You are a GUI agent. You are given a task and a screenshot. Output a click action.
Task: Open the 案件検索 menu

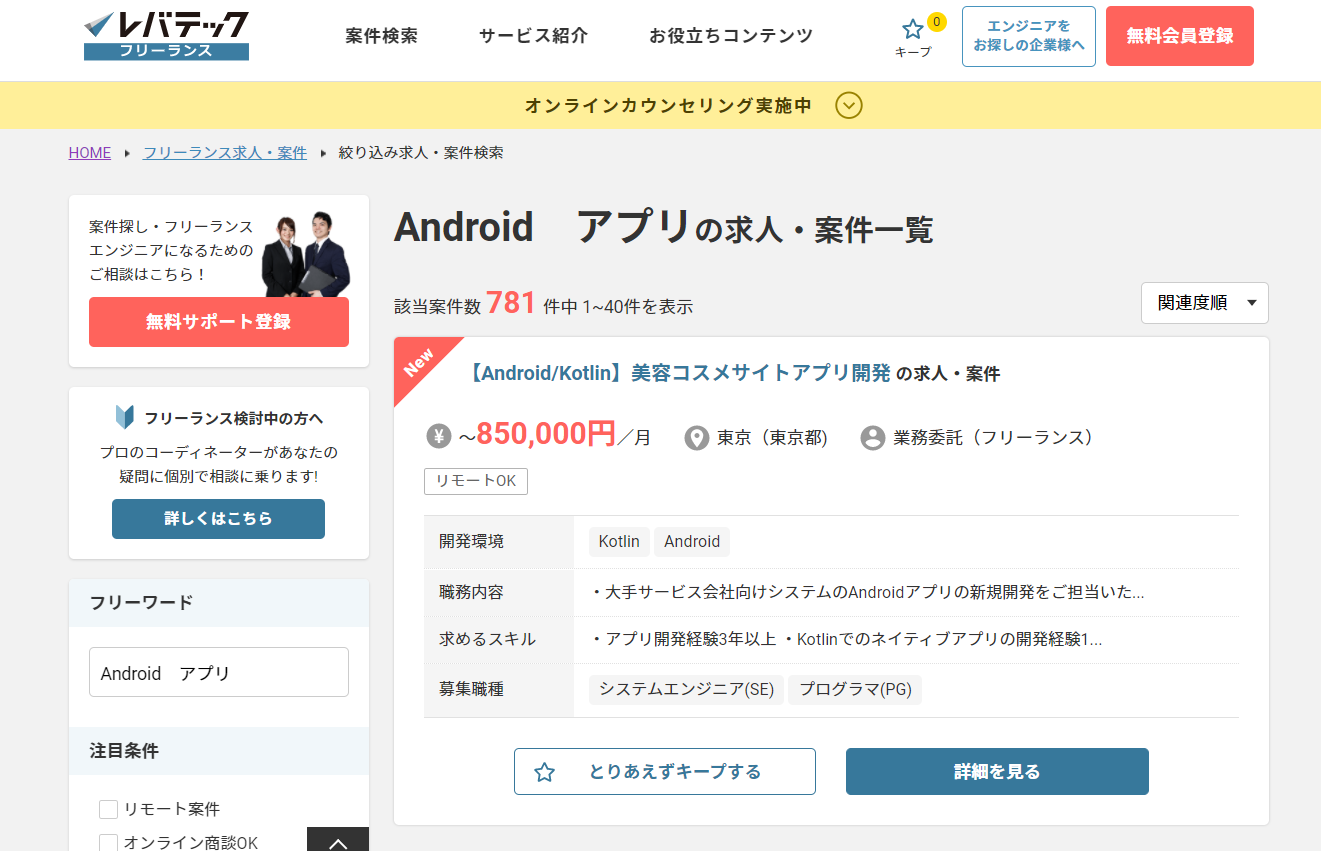coord(381,36)
